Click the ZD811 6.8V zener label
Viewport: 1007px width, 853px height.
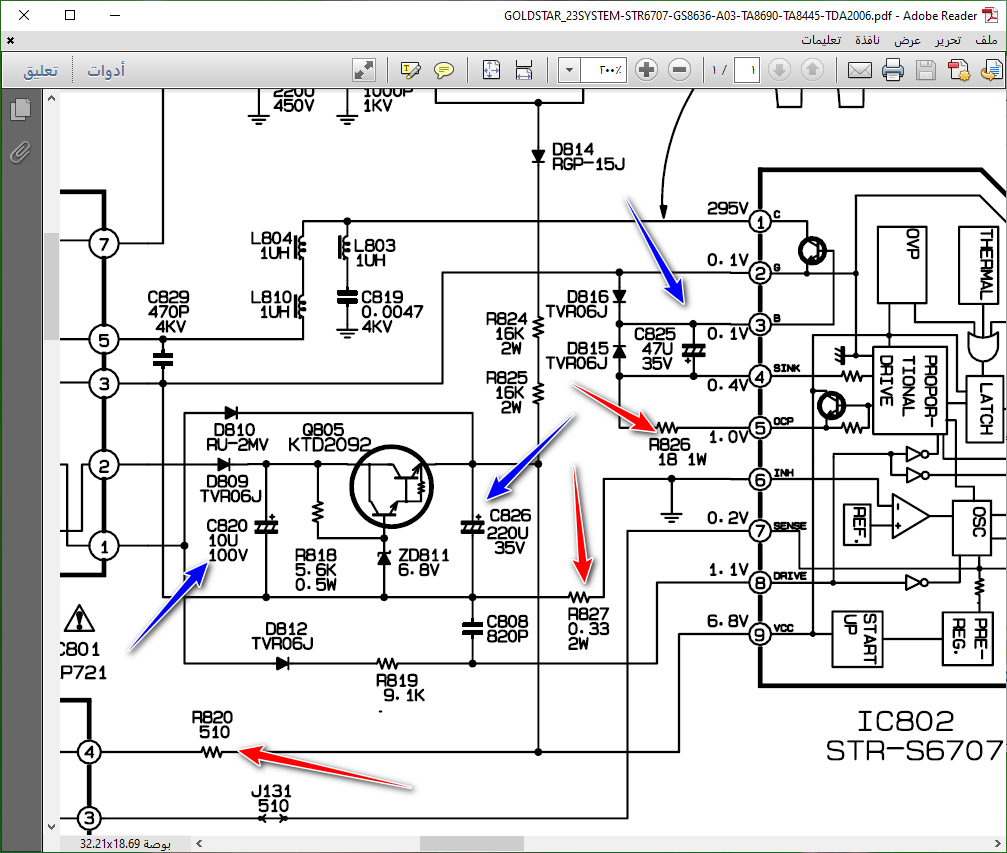click(x=423, y=562)
